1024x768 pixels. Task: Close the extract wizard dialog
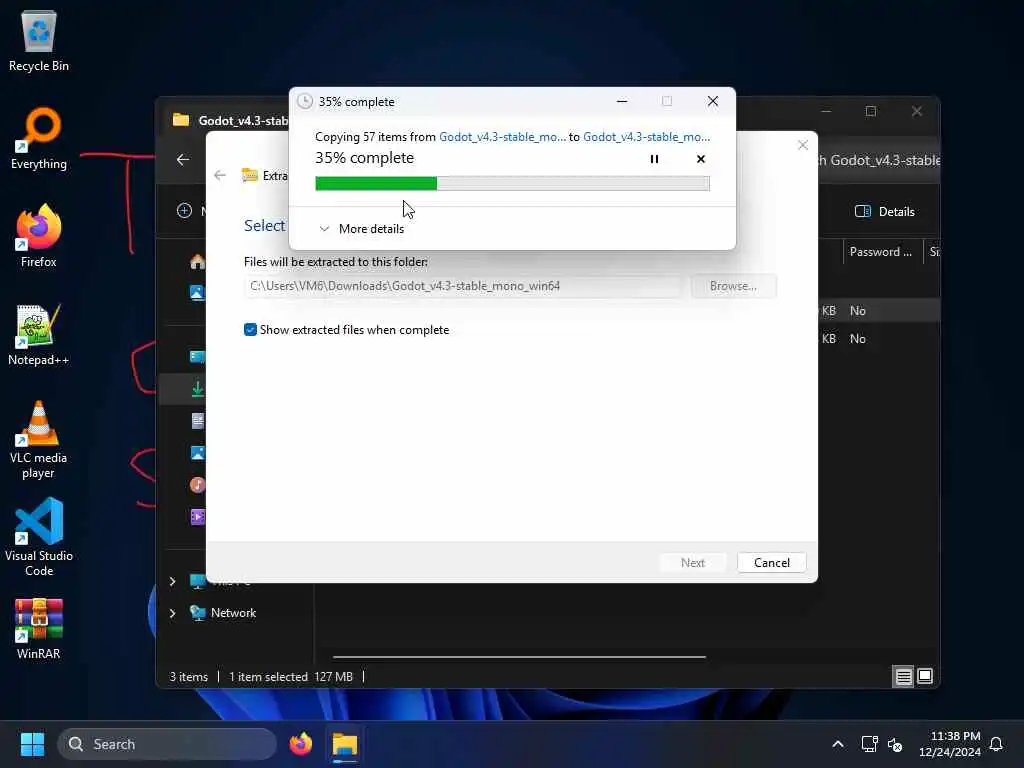[x=803, y=145]
